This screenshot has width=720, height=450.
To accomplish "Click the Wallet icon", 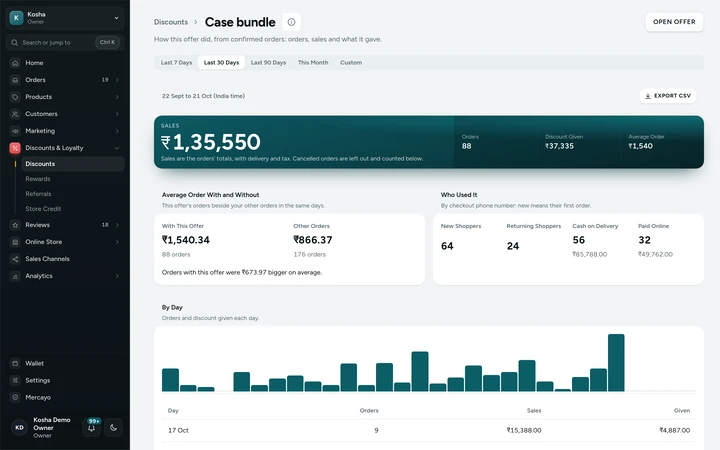I will coord(15,363).
